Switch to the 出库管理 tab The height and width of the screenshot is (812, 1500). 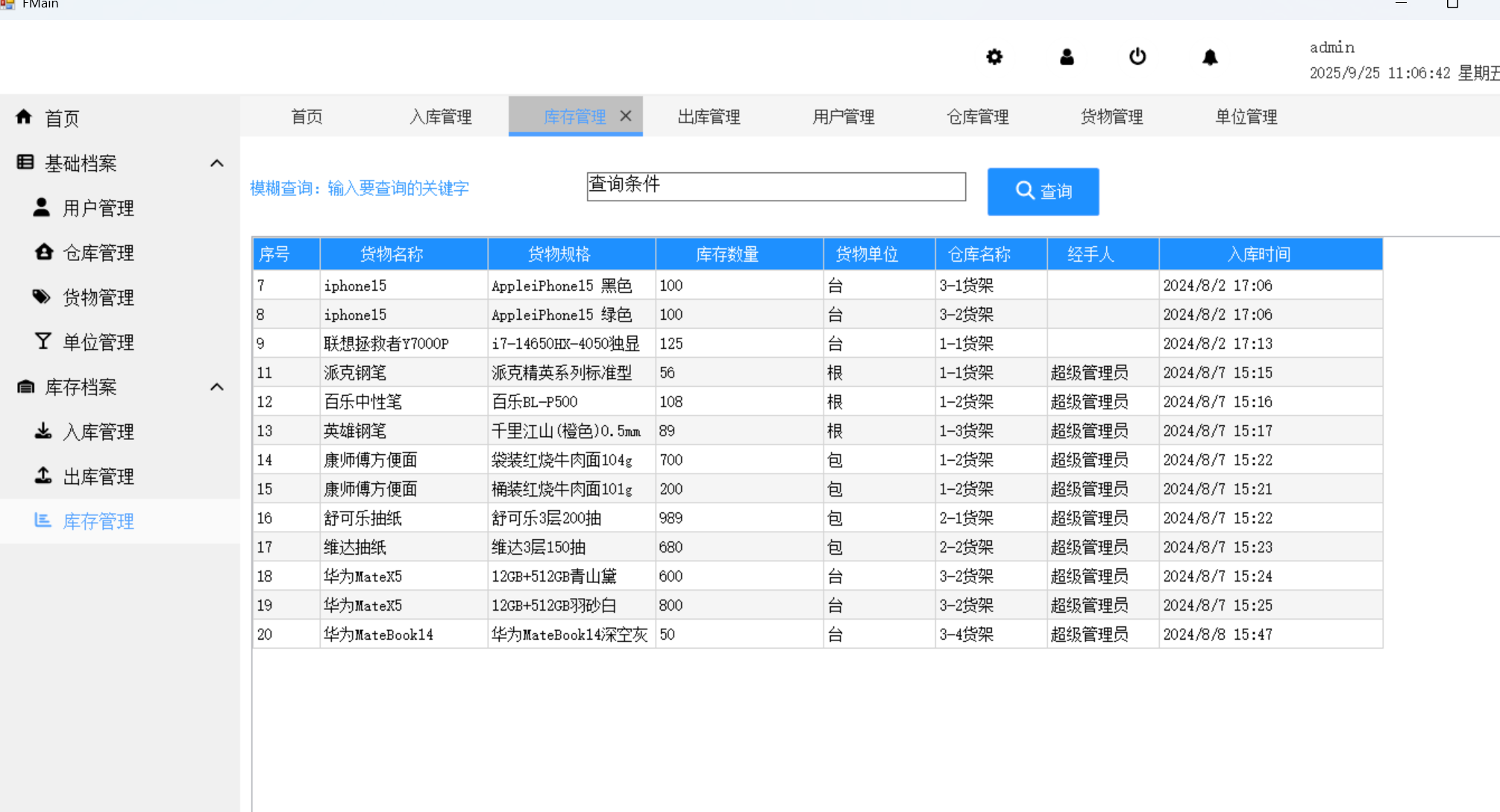pos(709,116)
